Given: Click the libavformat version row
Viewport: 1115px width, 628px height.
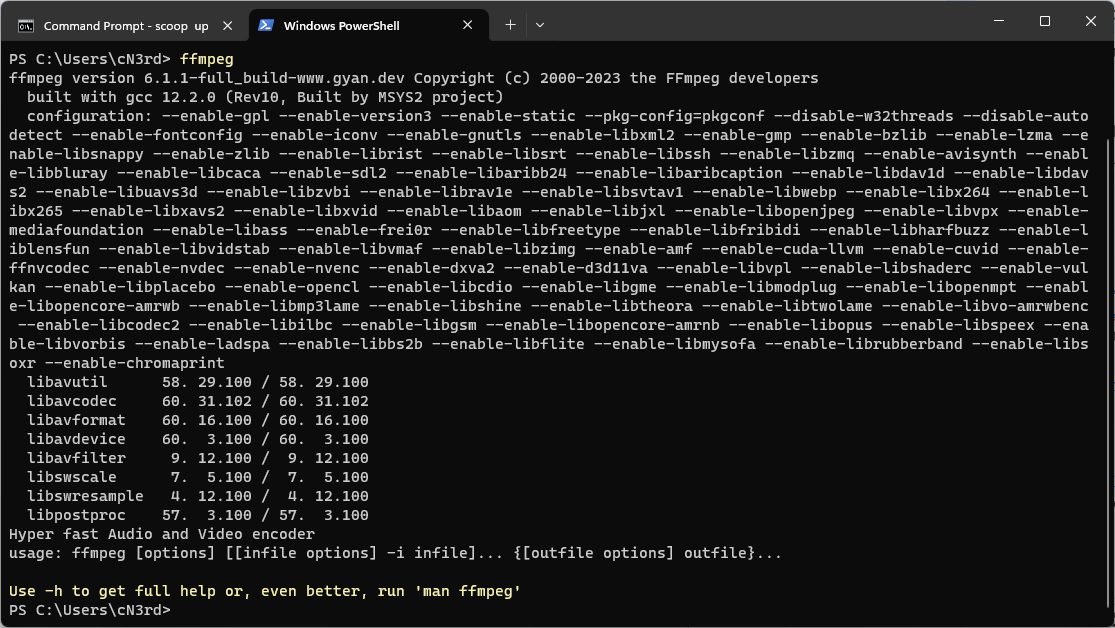Looking at the screenshot, I should [x=198, y=420].
